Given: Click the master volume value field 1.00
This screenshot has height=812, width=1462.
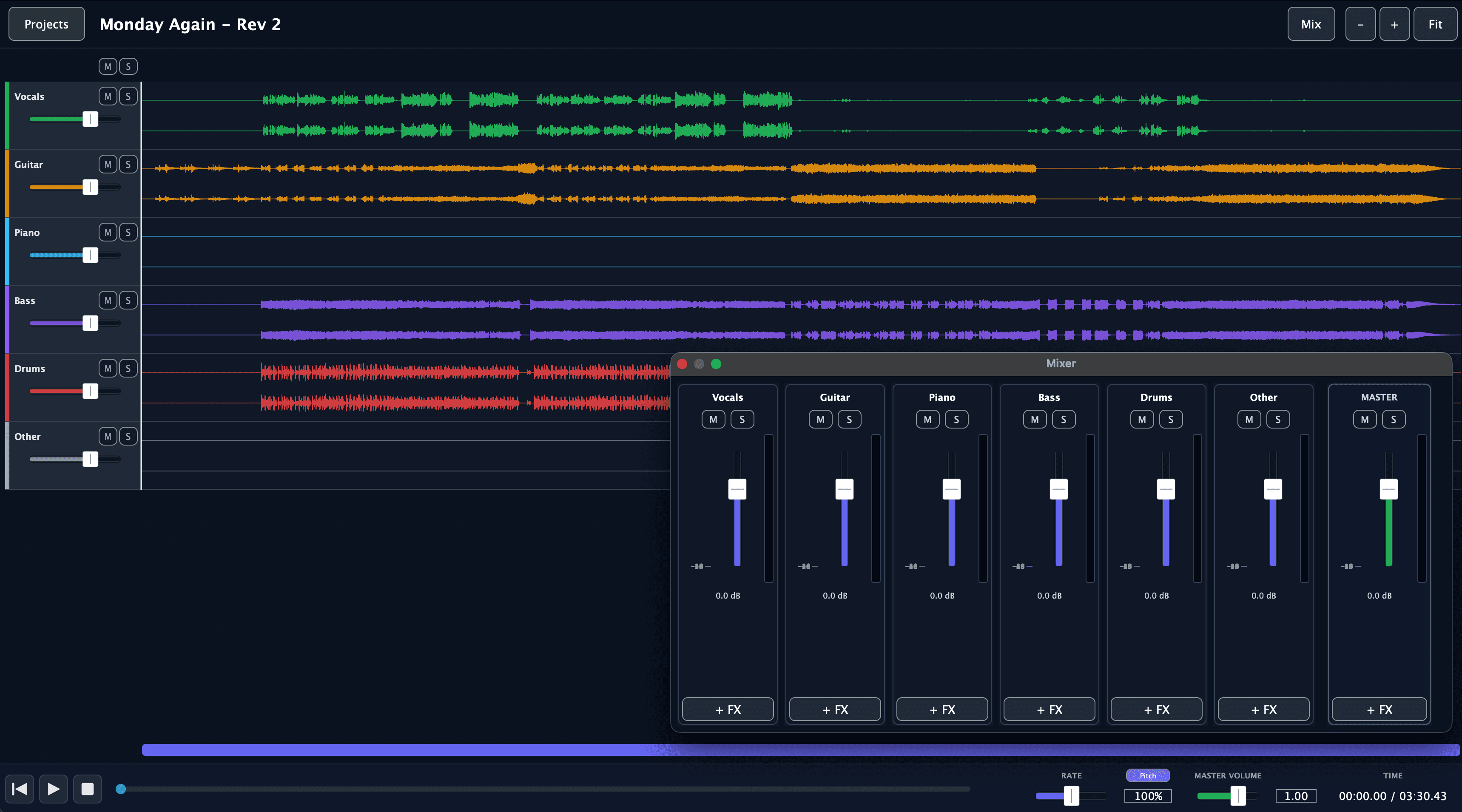Looking at the screenshot, I should [x=1296, y=795].
